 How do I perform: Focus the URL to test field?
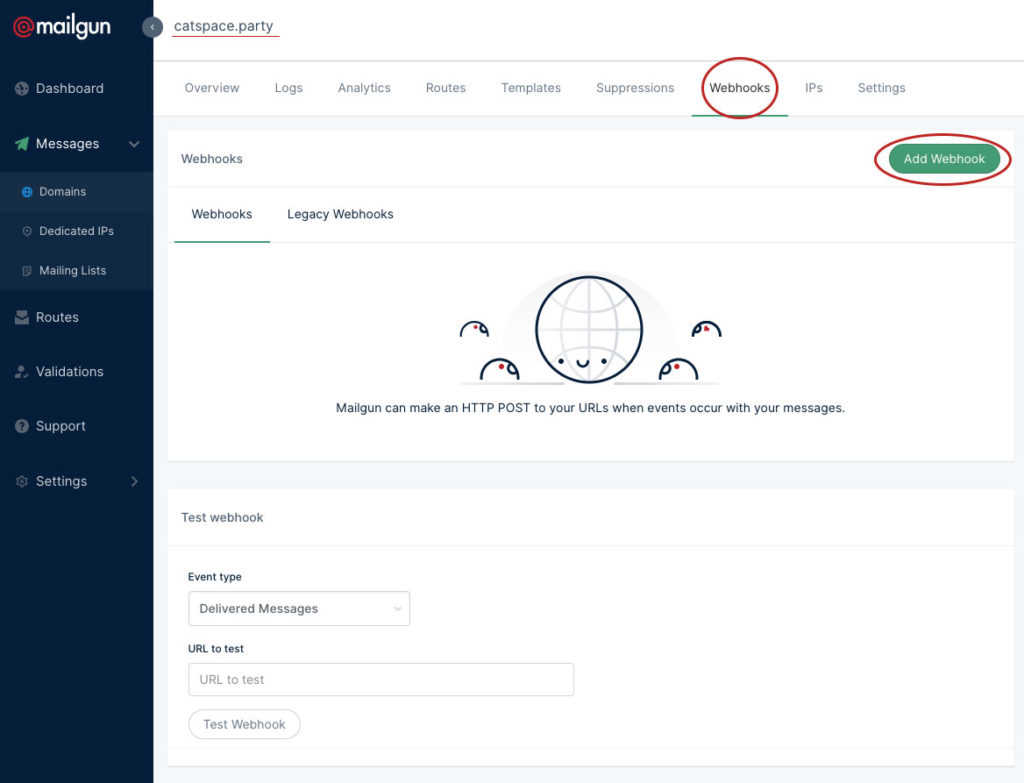(381, 680)
